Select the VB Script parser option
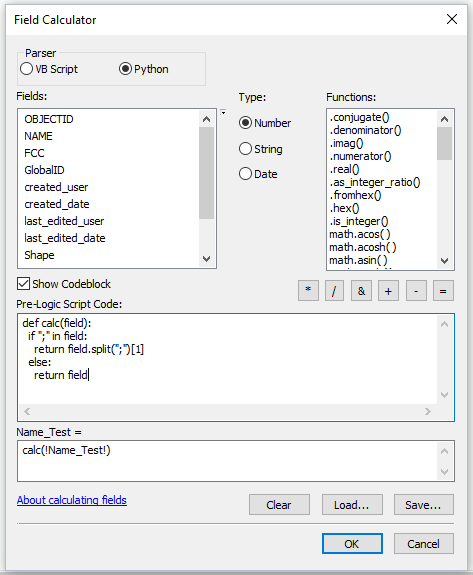473x575 pixels. point(49,69)
